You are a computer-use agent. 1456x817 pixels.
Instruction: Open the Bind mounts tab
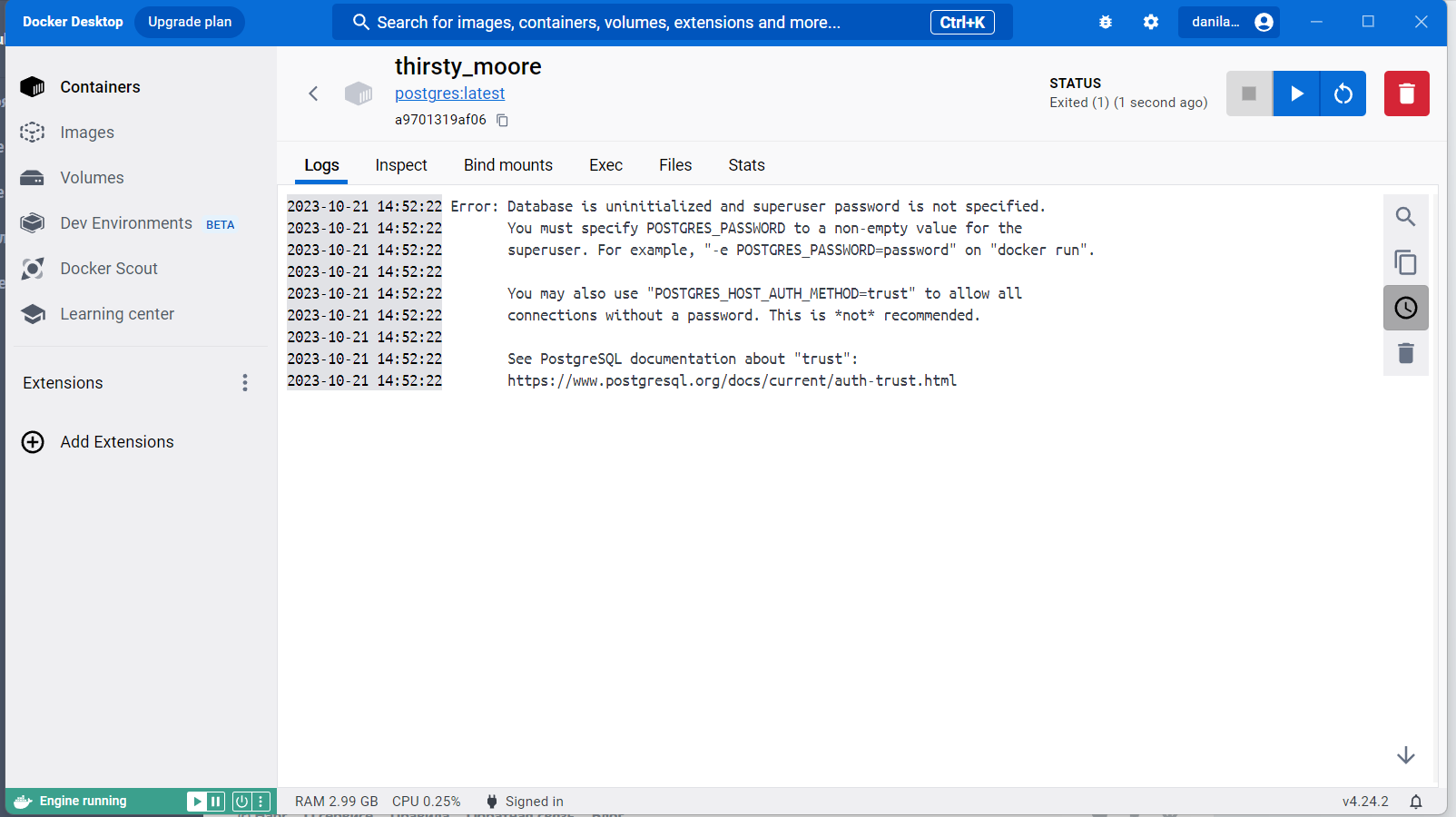(508, 165)
